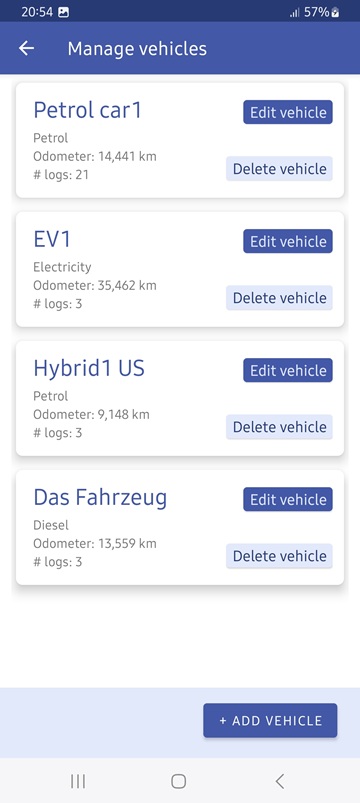360x803 pixels.
Task: Tap the Android recent apps icon
Action: click(x=78, y=781)
